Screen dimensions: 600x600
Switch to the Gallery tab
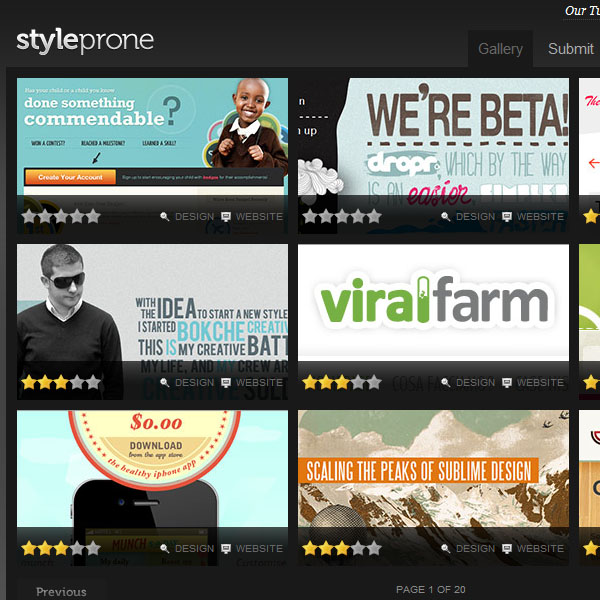500,49
